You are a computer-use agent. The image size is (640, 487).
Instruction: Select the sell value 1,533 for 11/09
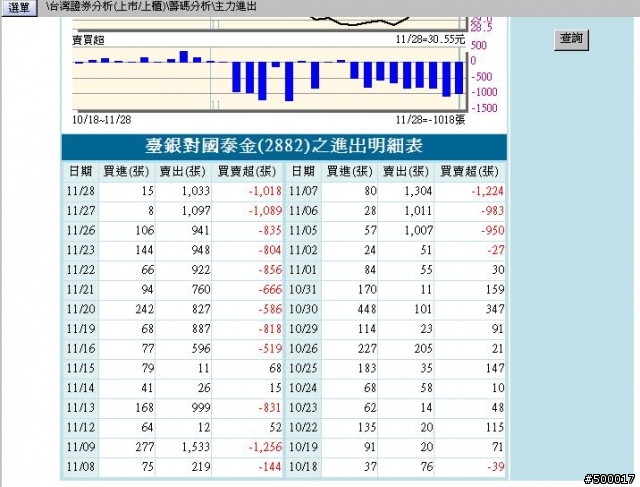(196, 447)
